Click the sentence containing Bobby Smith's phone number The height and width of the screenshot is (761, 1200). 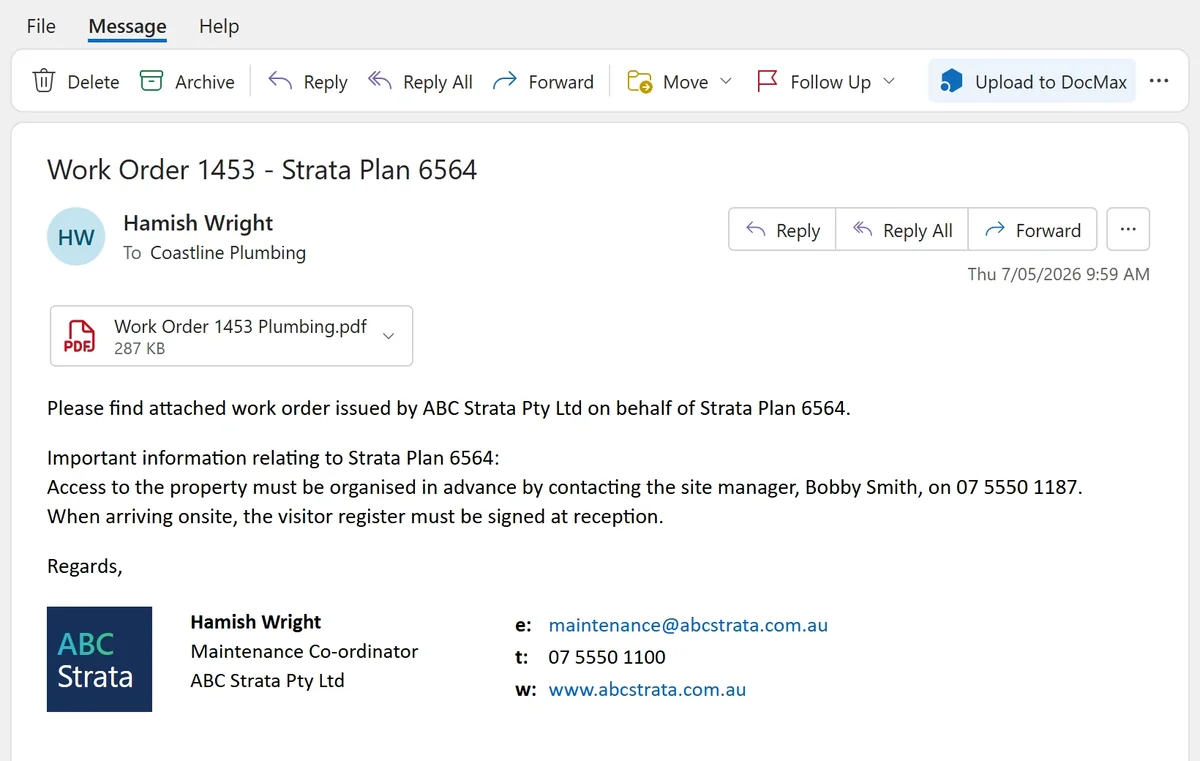pyautogui.click(x=565, y=488)
